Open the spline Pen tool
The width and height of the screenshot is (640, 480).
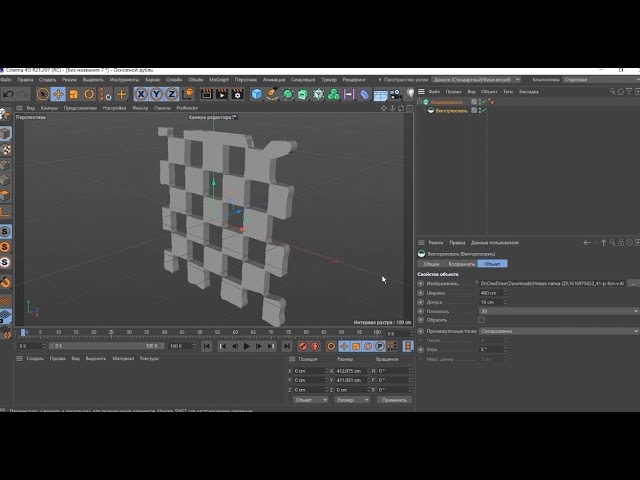(272, 94)
